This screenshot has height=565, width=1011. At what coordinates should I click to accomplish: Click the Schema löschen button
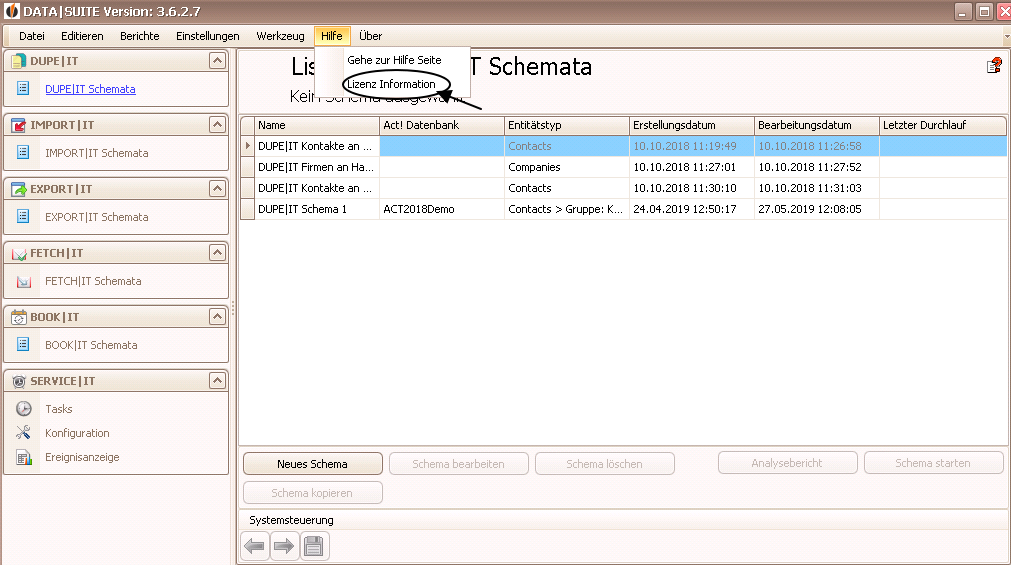(x=605, y=464)
